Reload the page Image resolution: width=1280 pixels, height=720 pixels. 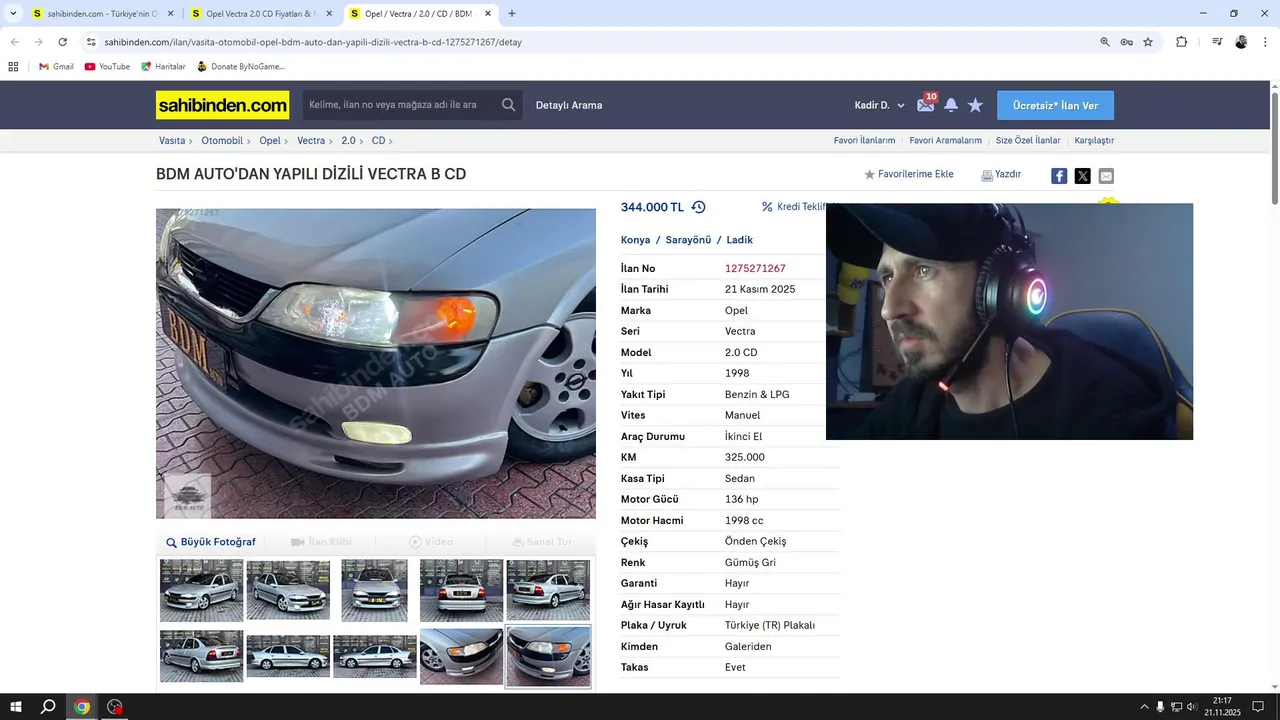click(x=62, y=42)
